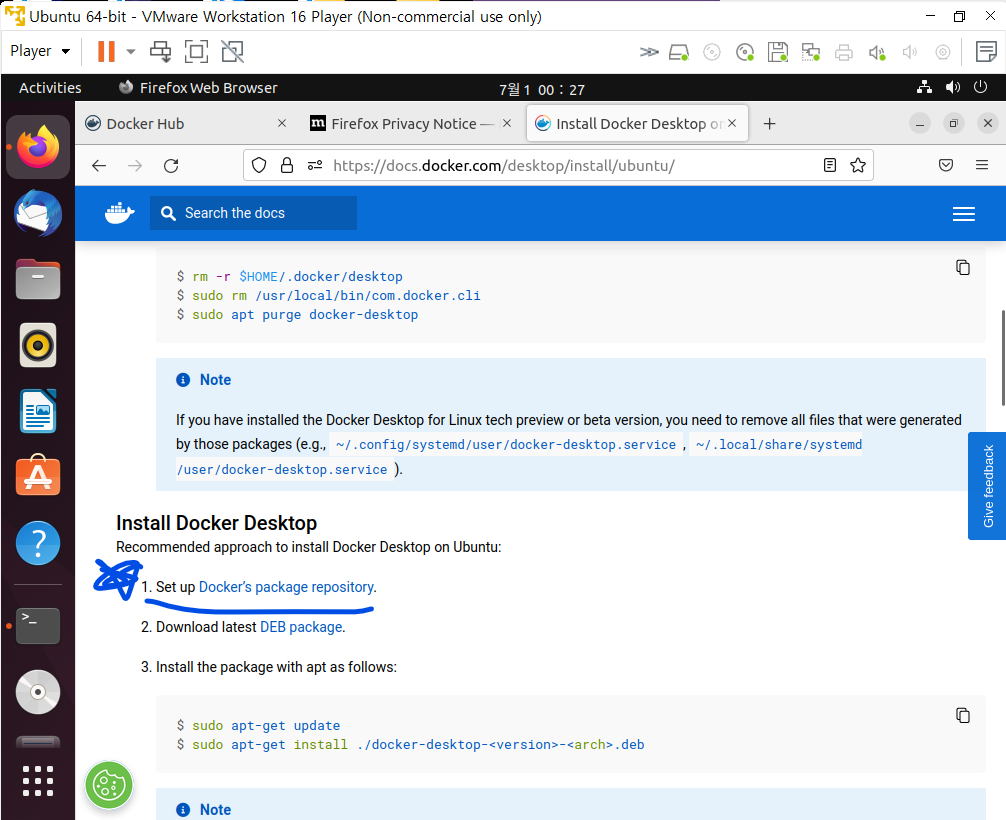The height and width of the screenshot is (820, 1006).
Task: Switch to the Docker Hub tab
Action: pos(186,123)
